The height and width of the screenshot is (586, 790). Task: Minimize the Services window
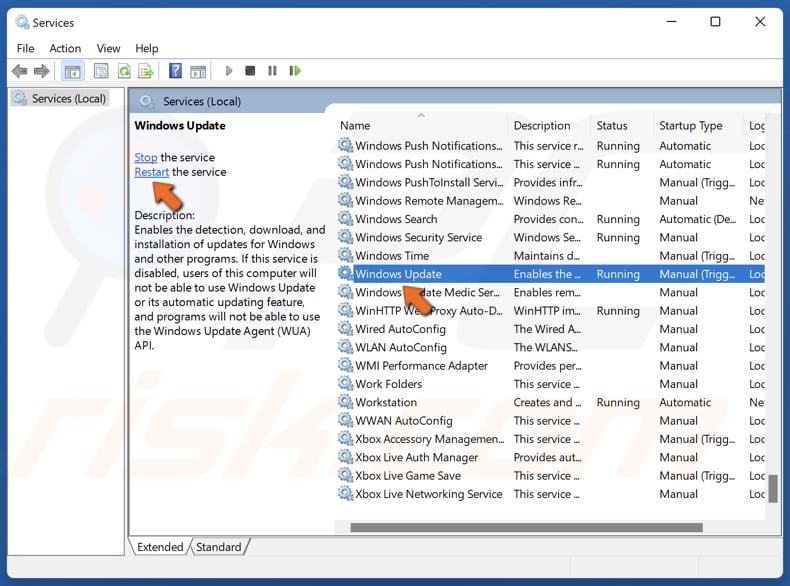click(671, 21)
